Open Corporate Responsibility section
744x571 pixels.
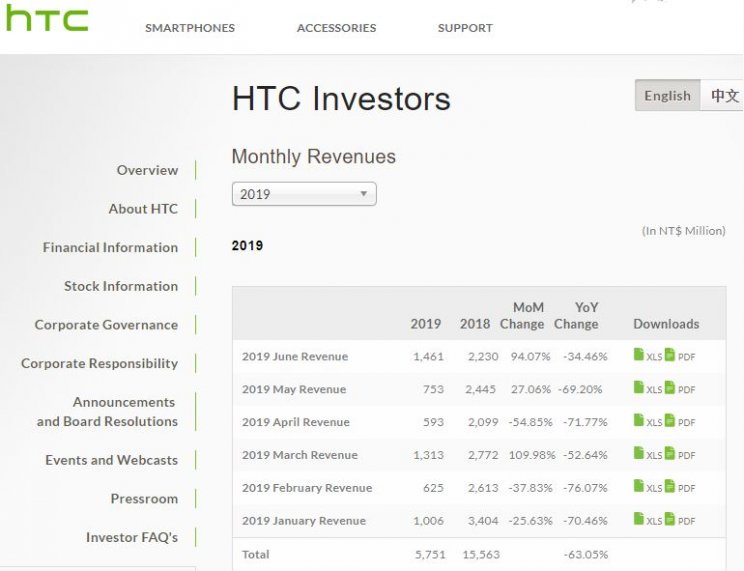pos(100,364)
